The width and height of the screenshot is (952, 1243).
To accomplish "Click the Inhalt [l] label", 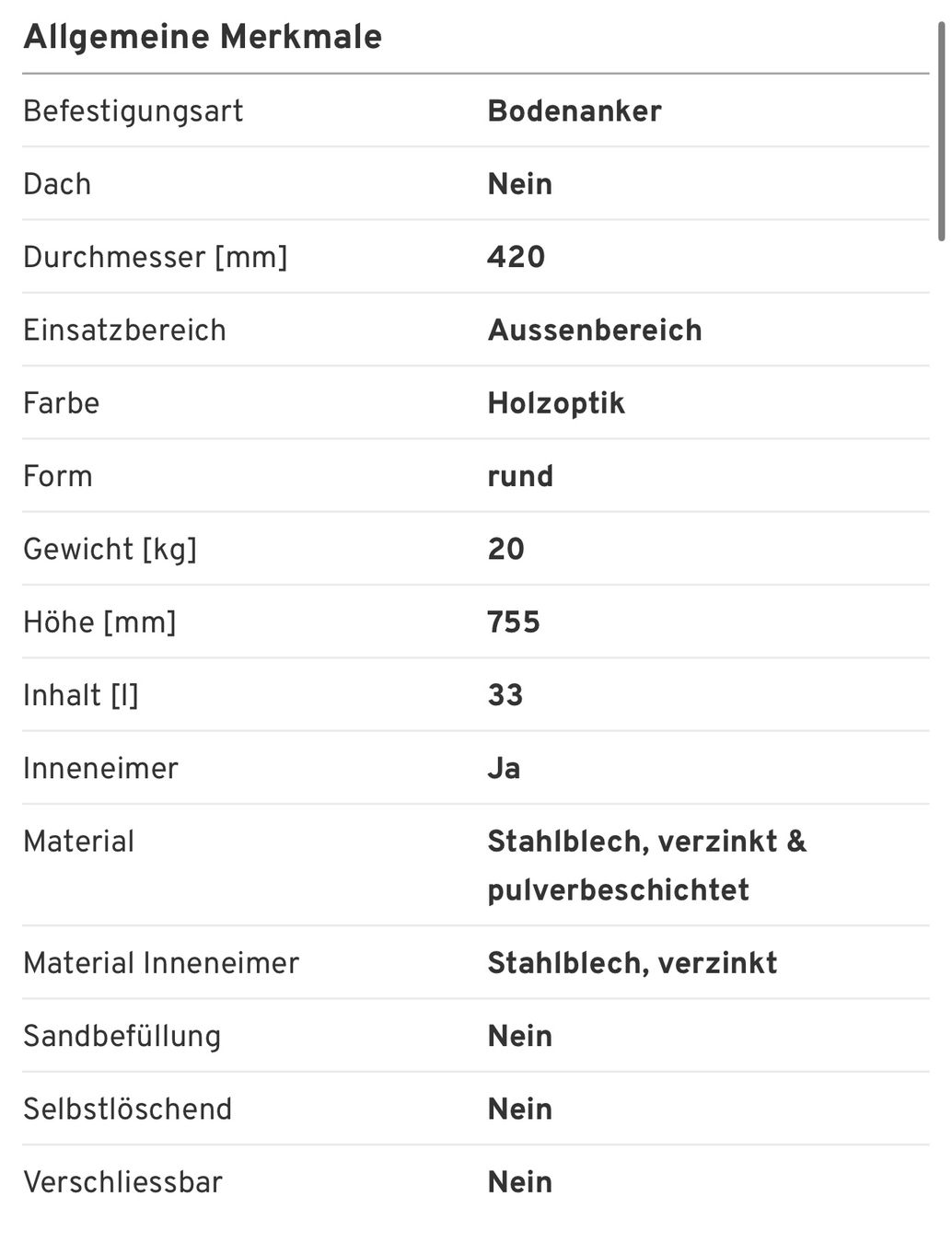I will [81, 695].
